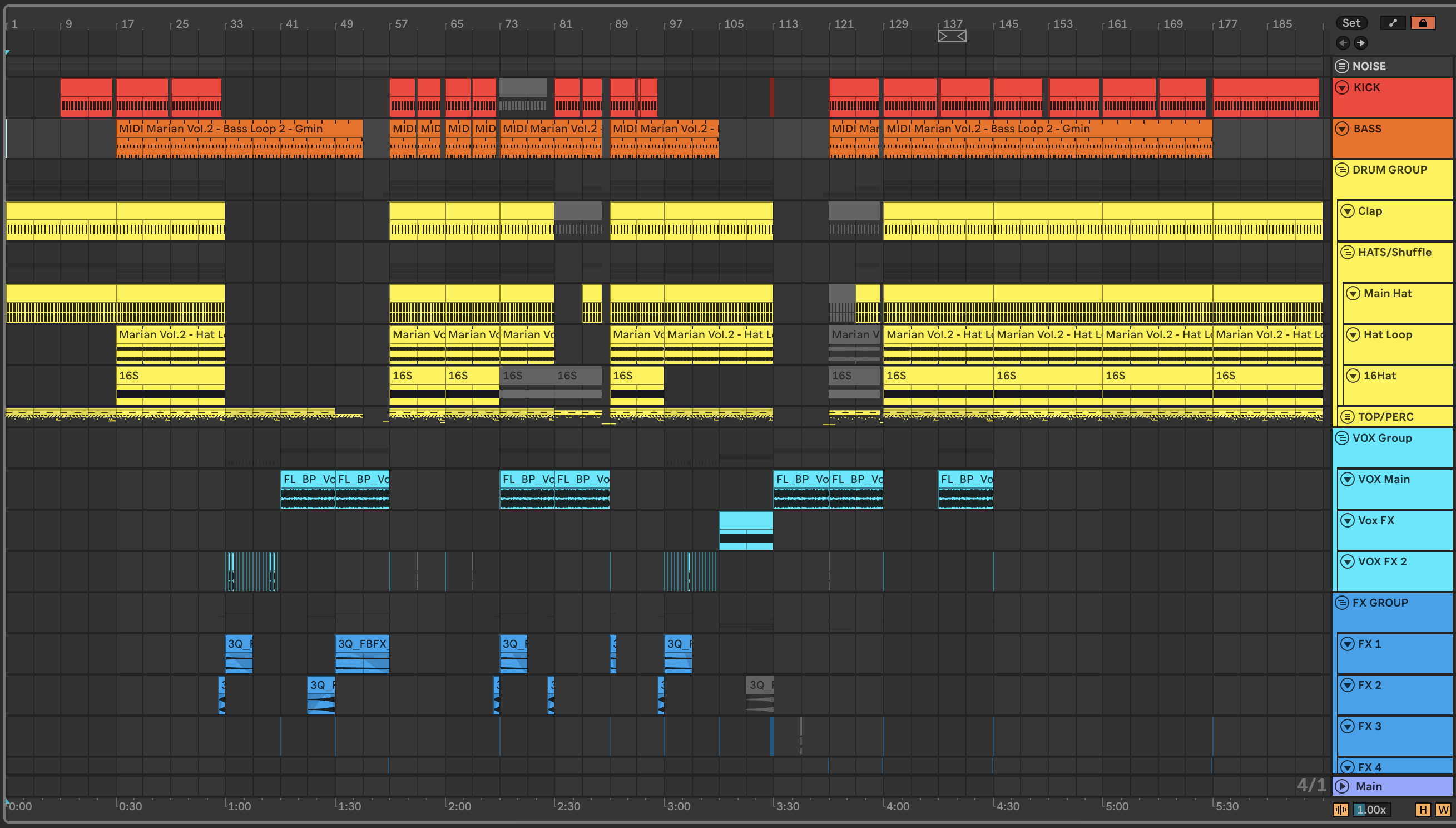1456x828 pixels.
Task: Fold the VOX FX 2 track
Action: pos(1348,561)
